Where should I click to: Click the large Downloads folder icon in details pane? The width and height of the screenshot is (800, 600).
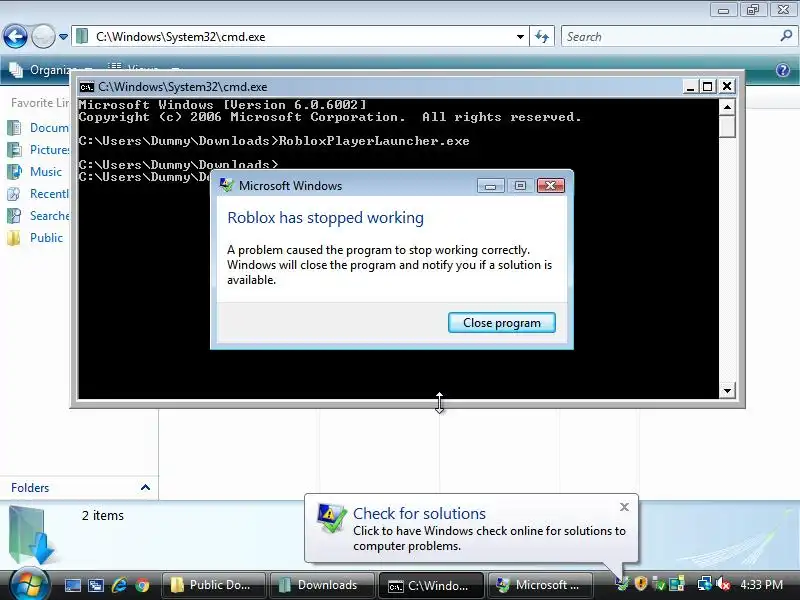[x=32, y=534]
